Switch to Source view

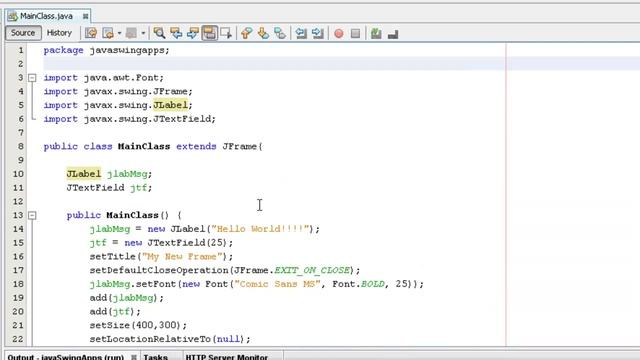click(x=23, y=33)
